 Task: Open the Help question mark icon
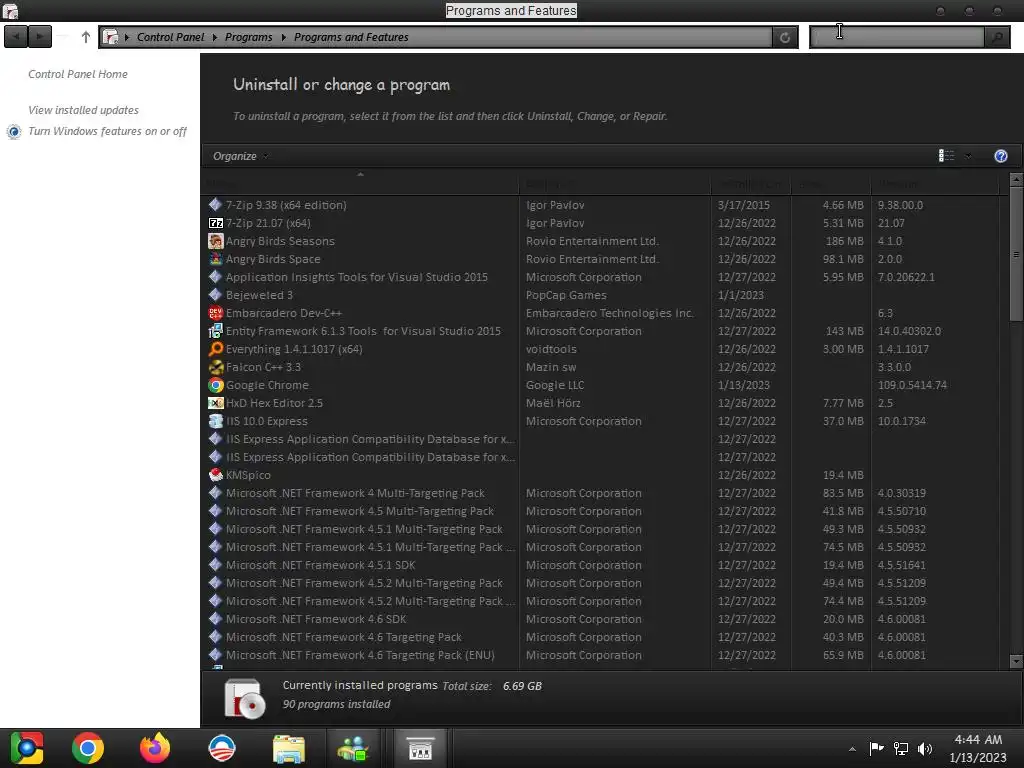point(1000,156)
